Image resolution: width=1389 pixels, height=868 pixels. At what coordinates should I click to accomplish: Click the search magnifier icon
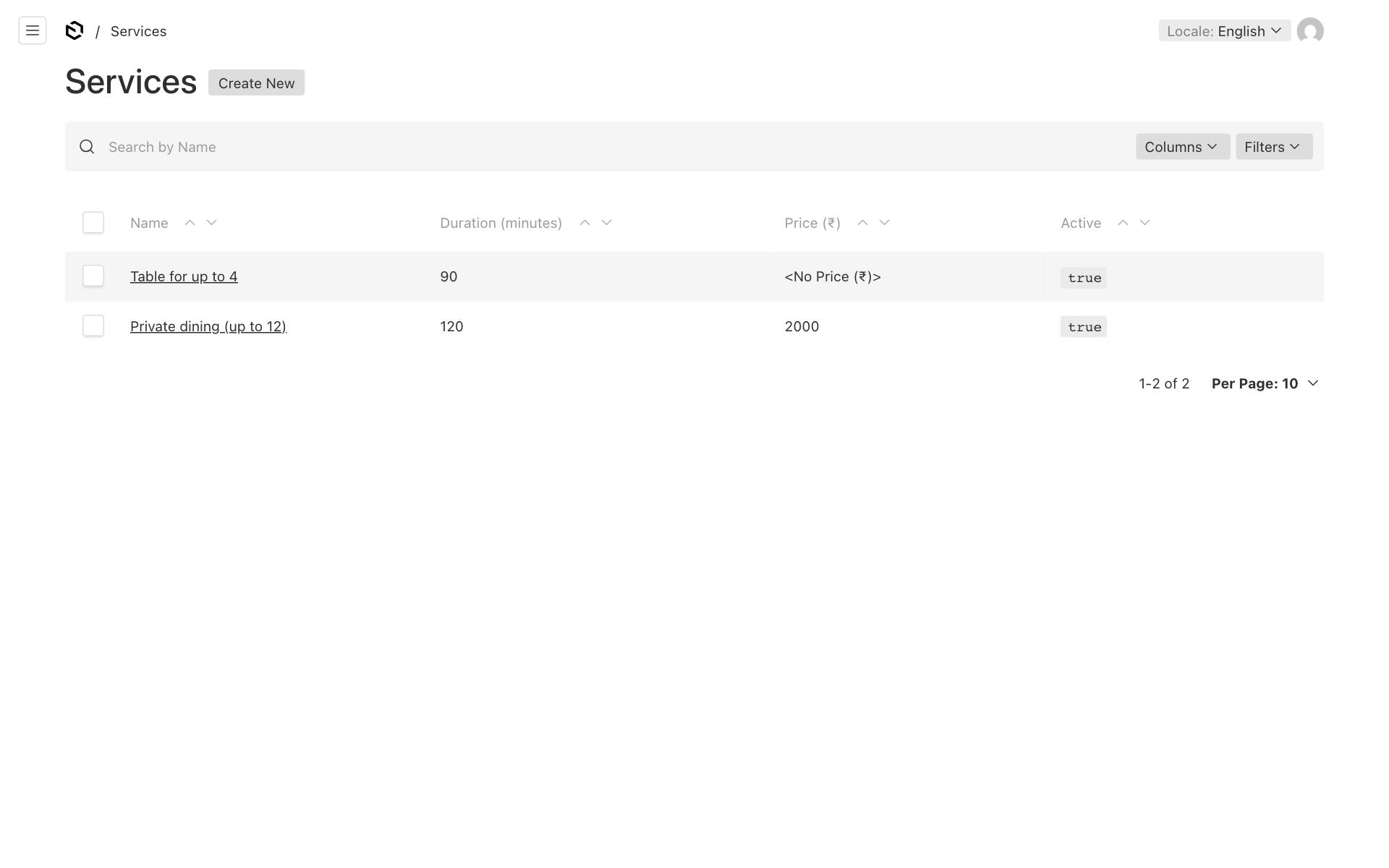coord(87,147)
